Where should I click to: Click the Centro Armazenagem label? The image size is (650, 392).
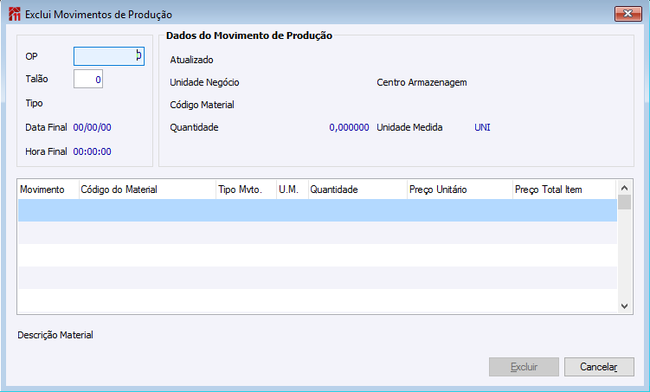pos(422,82)
